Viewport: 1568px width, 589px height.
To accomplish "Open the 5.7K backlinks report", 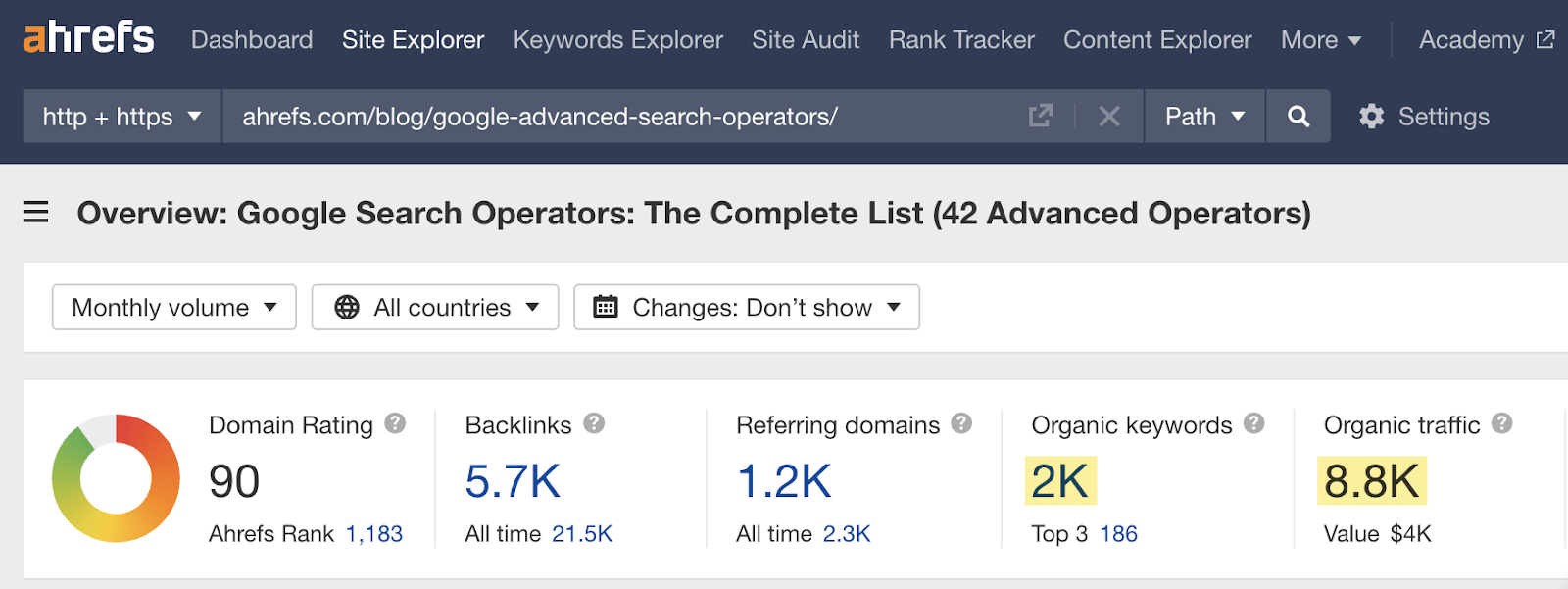I will [513, 481].
